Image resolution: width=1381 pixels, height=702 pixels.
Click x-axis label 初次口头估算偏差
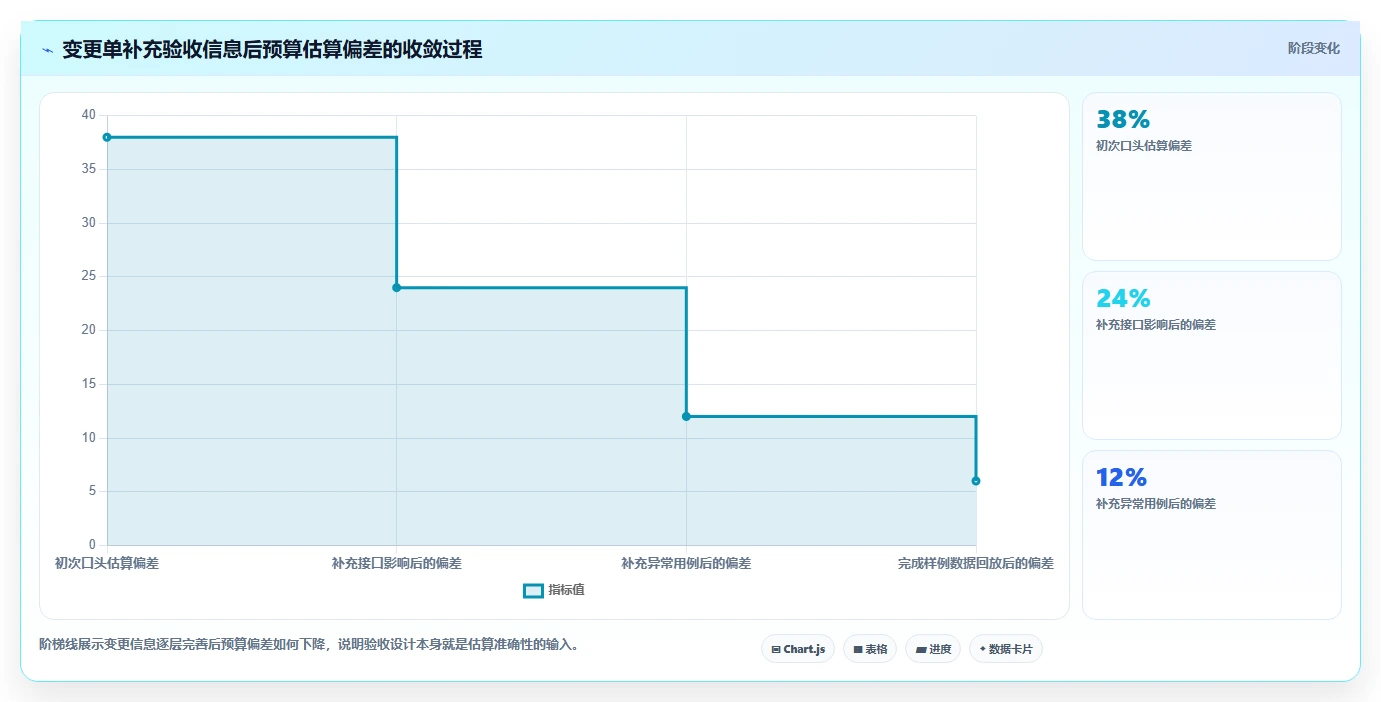pyautogui.click(x=107, y=563)
